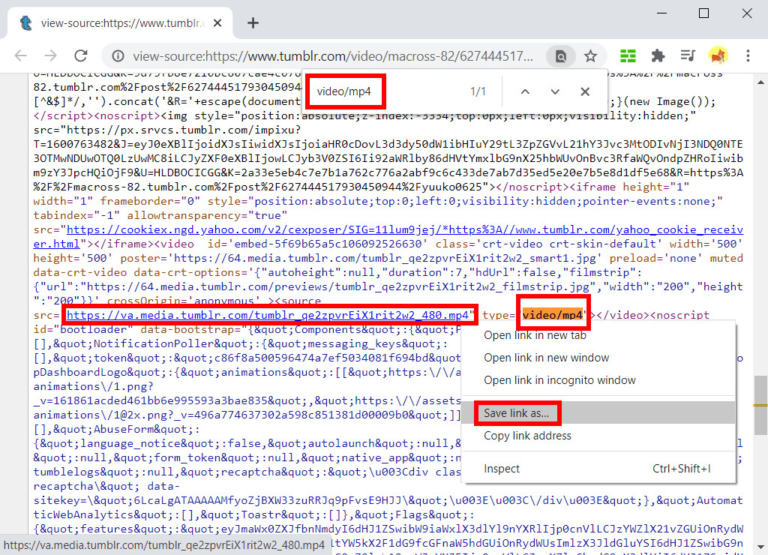Click the find box containing video/mp4
This screenshot has width=768, height=555.
click(x=387, y=92)
